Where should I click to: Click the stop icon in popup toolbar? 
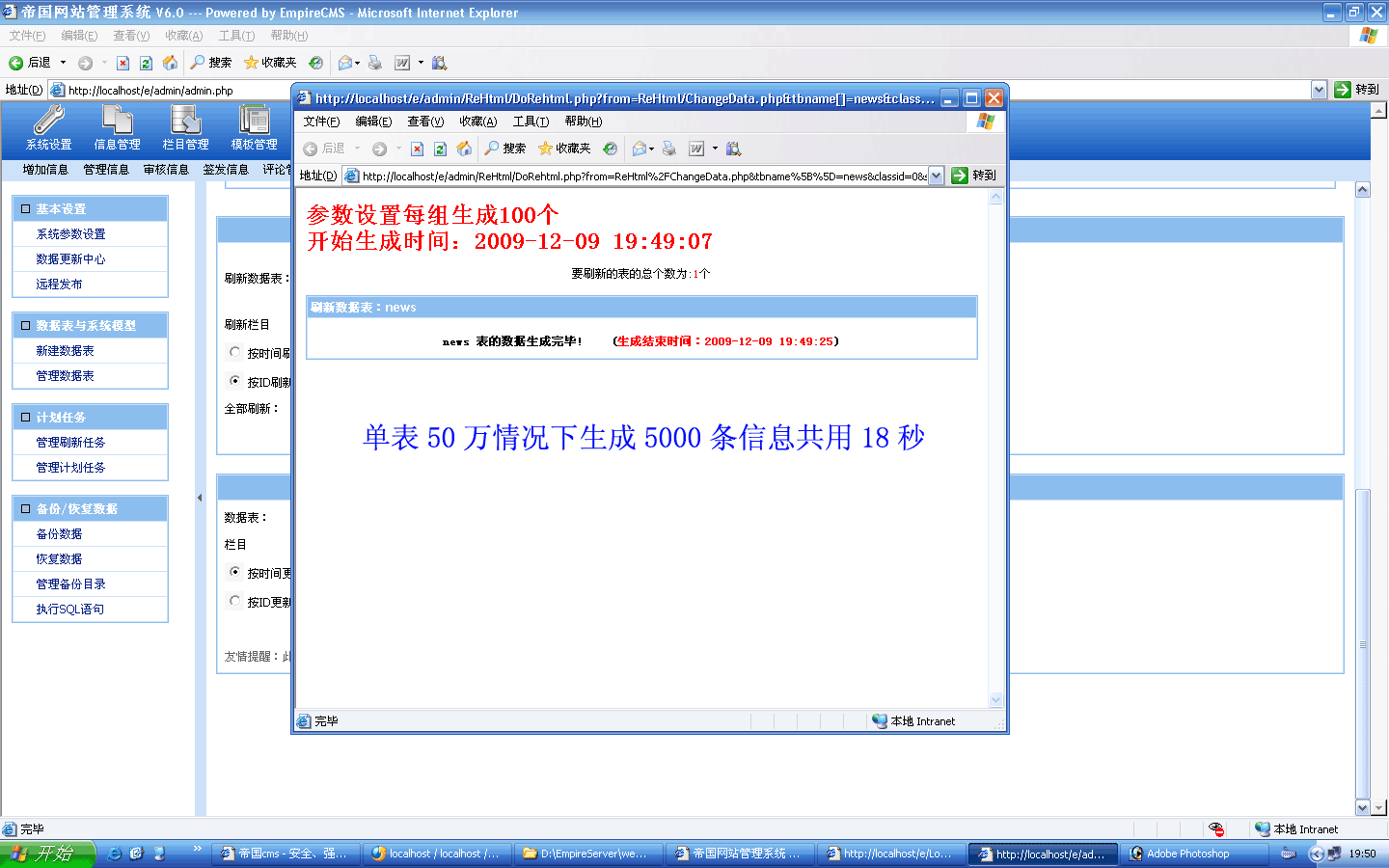pyautogui.click(x=417, y=149)
